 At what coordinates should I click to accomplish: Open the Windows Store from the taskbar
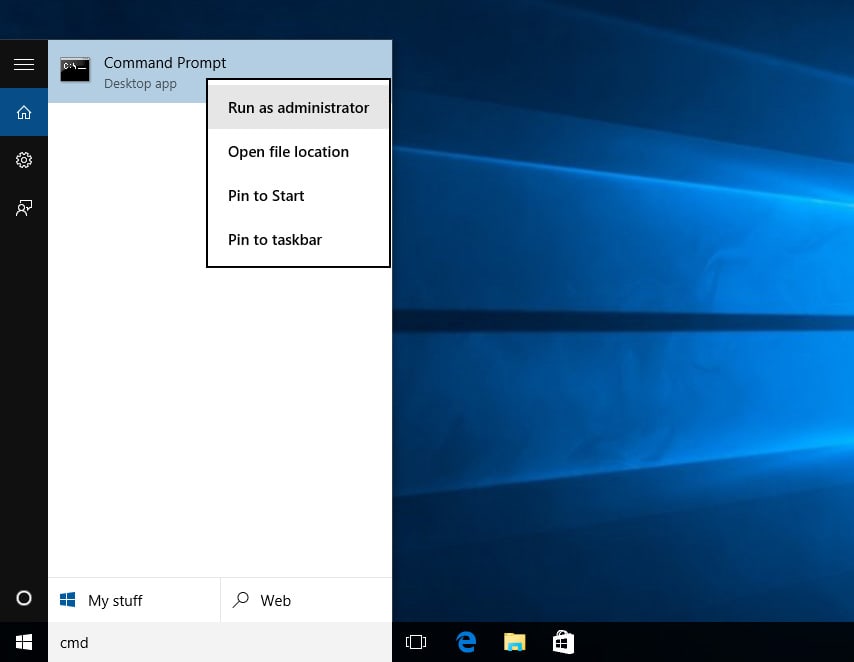(x=563, y=642)
